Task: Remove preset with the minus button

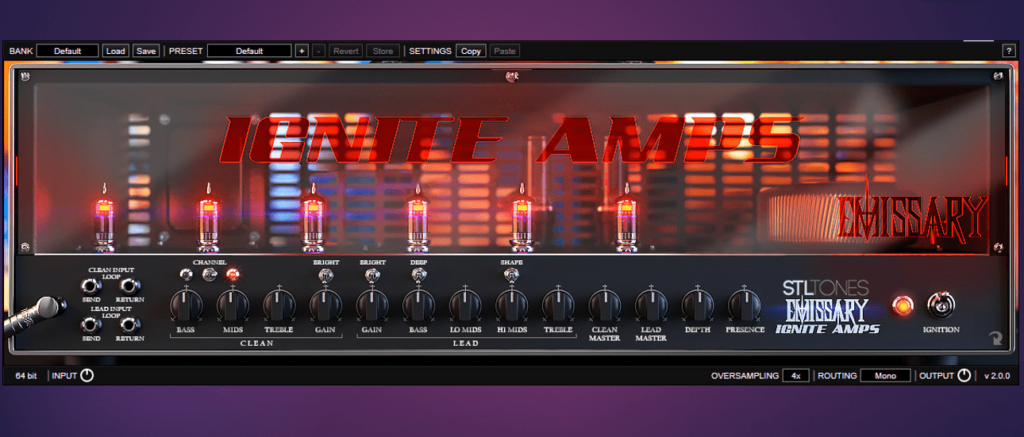Action: (x=318, y=51)
